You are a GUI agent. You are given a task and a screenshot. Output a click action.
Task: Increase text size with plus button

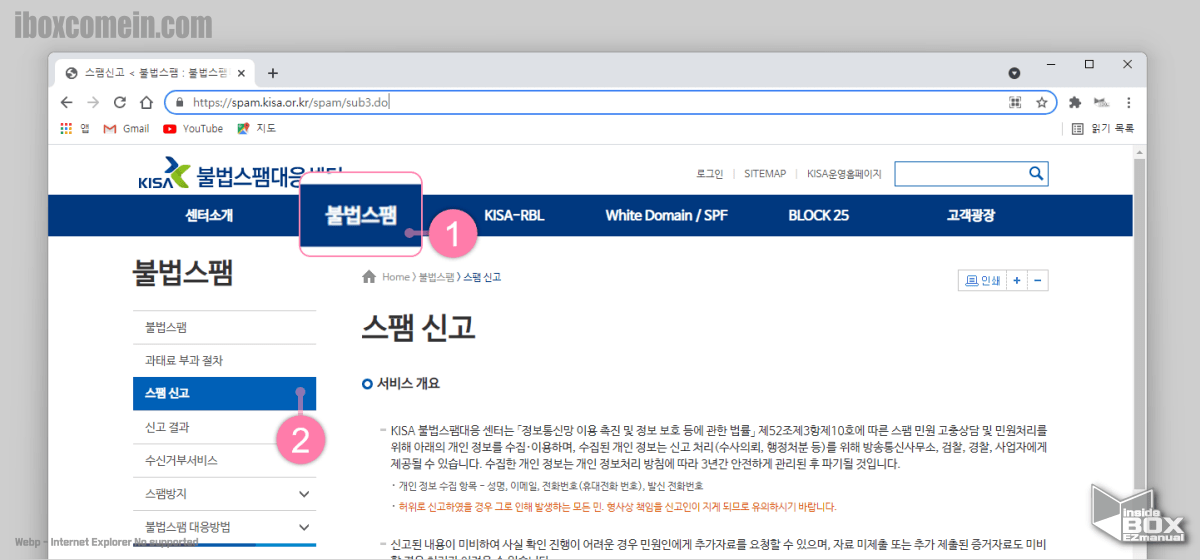[x=1016, y=281]
